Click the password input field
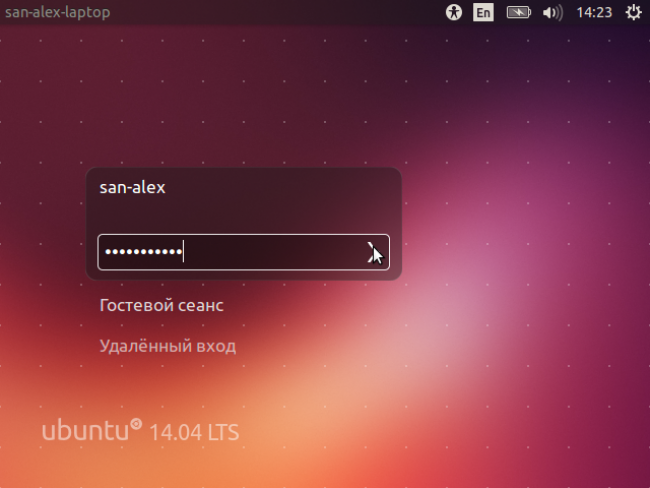 [x=243, y=252]
